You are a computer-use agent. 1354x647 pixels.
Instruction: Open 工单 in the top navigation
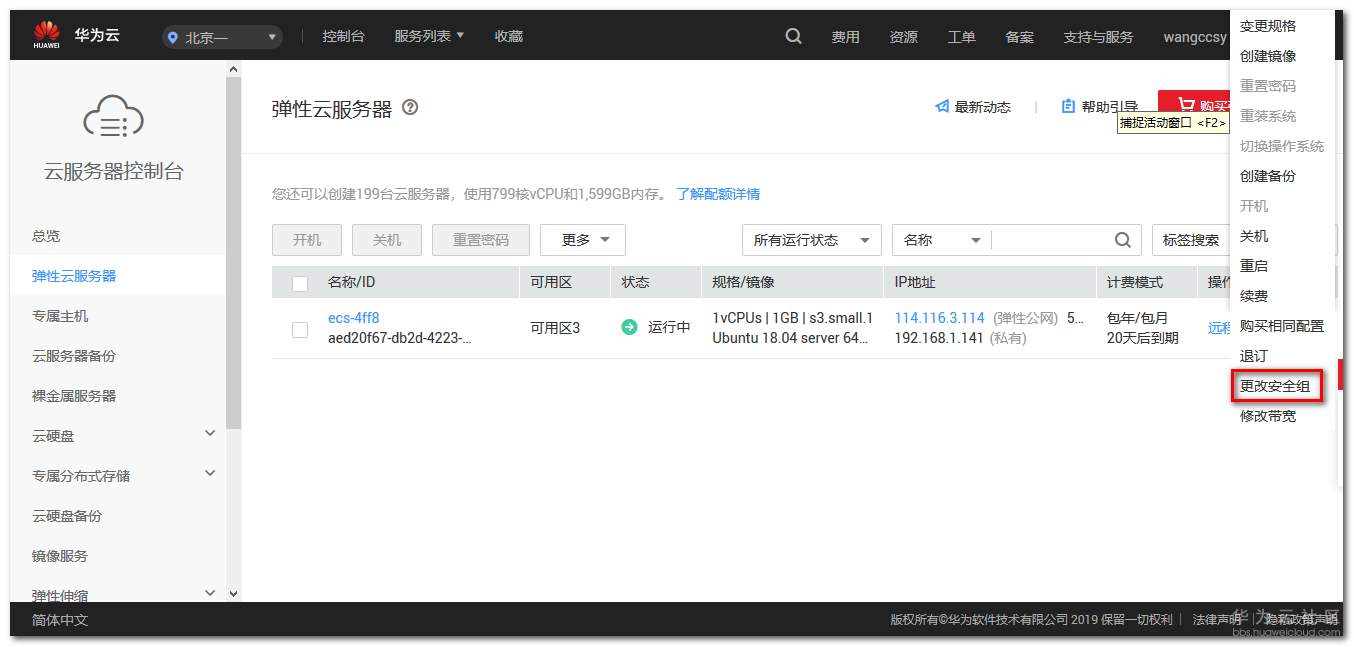[x=962, y=37]
